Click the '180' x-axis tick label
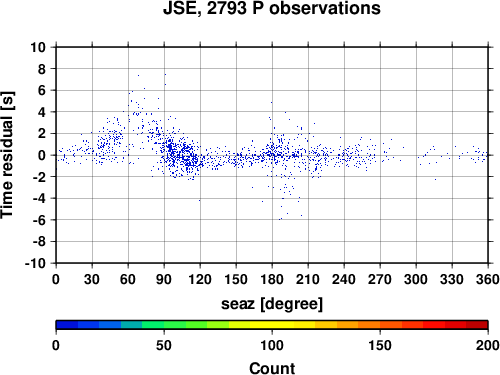Screen dimensions: 500x375 [272, 279]
